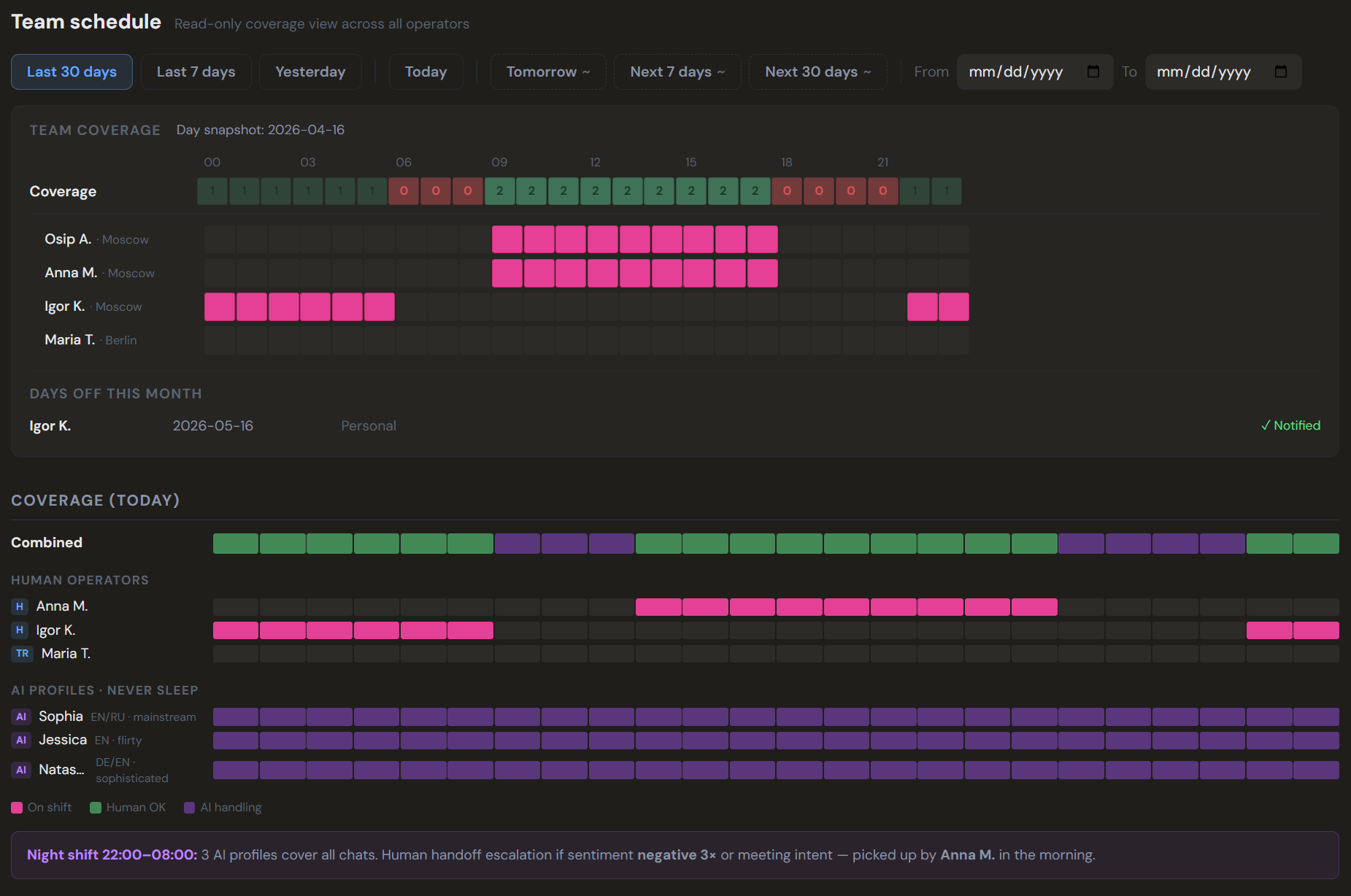1351x896 pixels.
Task: Show Yesterday's schedule
Action: point(310,72)
